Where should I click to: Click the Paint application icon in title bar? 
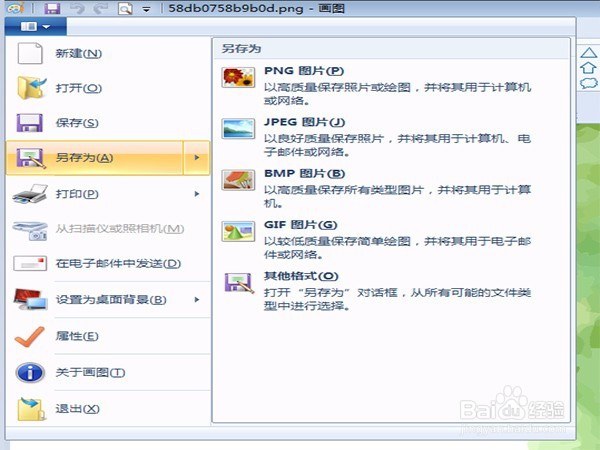[16, 8]
